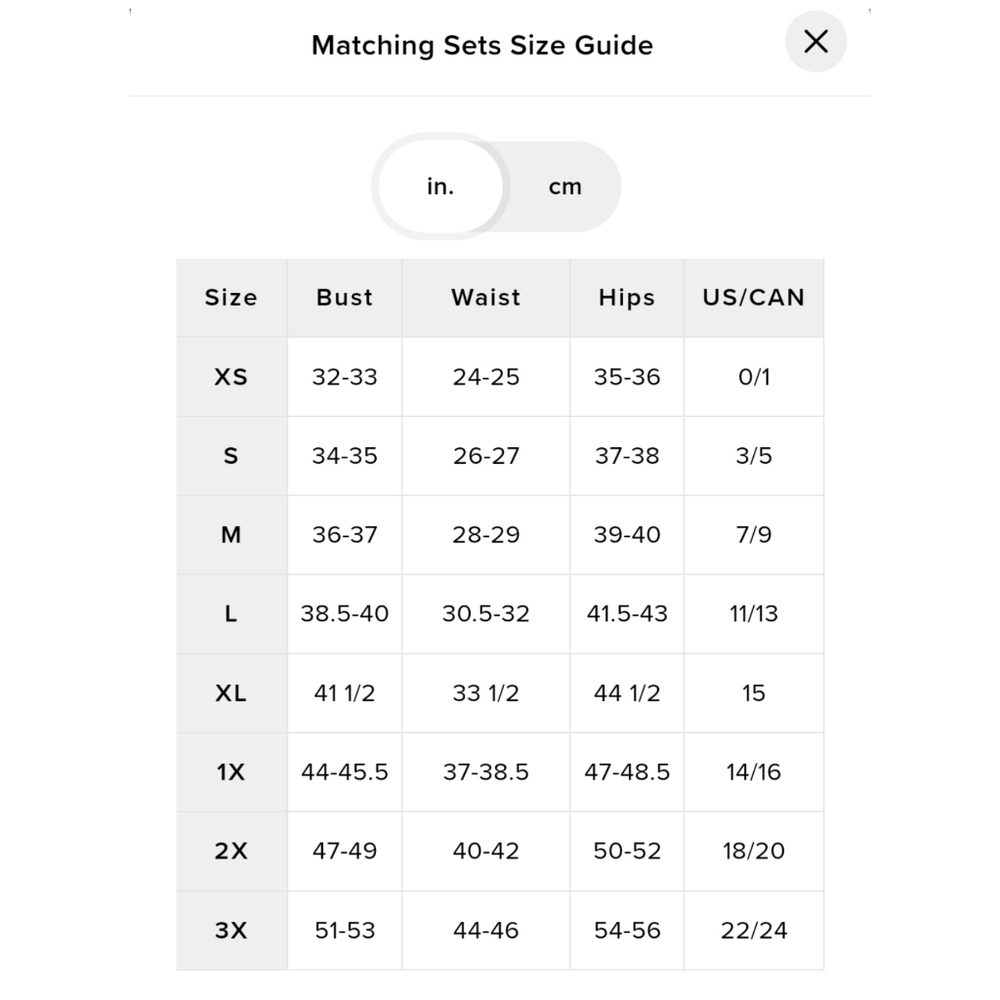The image size is (1000, 1000).
Task: Switch measurements to cm
Action: pos(565,187)
